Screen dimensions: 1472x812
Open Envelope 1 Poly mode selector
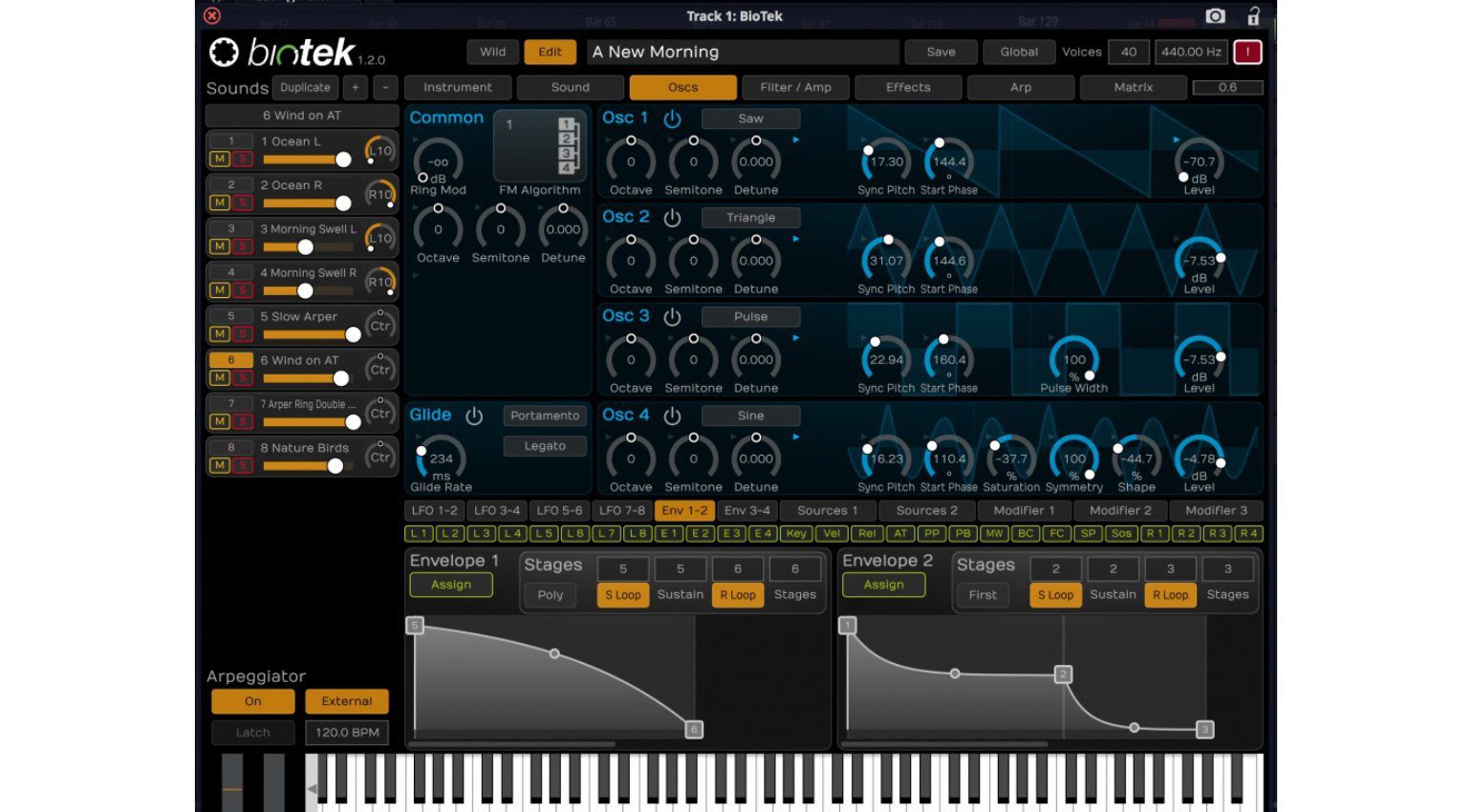click(551, 595)
